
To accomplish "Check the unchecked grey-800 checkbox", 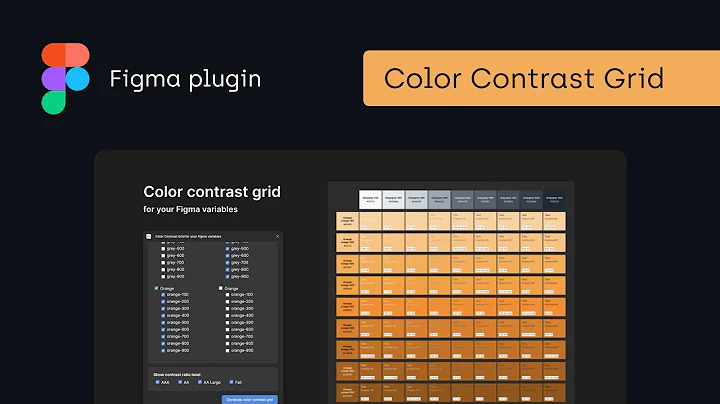I will (163, 269).
